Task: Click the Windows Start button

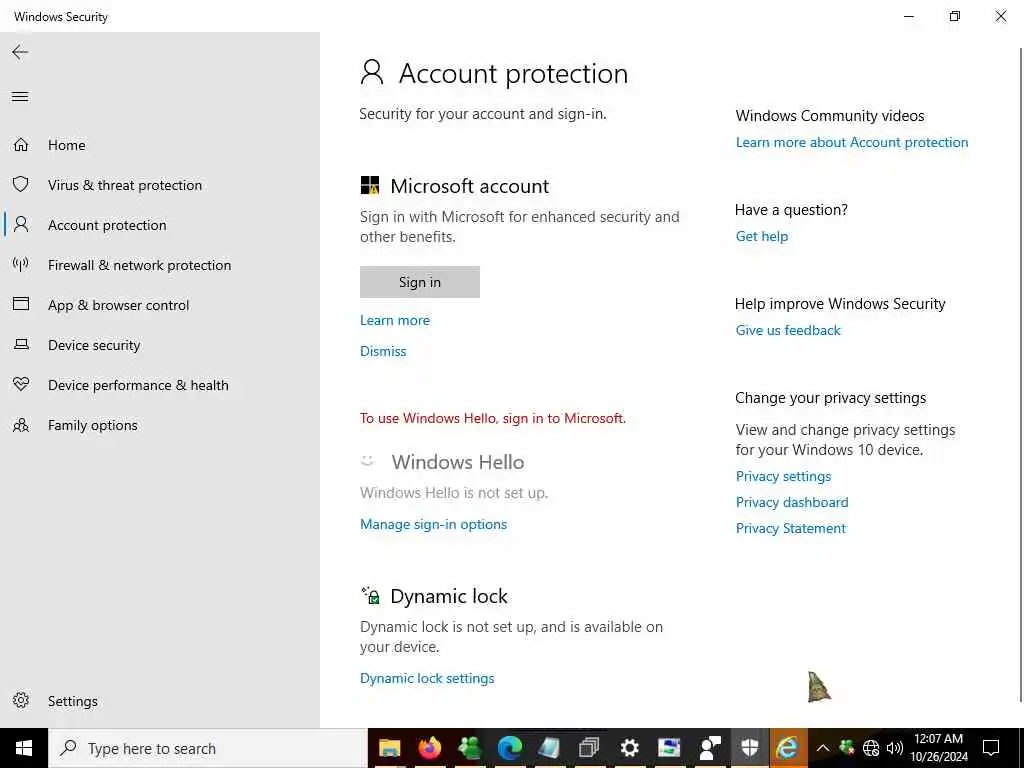Action: [24, 748]
